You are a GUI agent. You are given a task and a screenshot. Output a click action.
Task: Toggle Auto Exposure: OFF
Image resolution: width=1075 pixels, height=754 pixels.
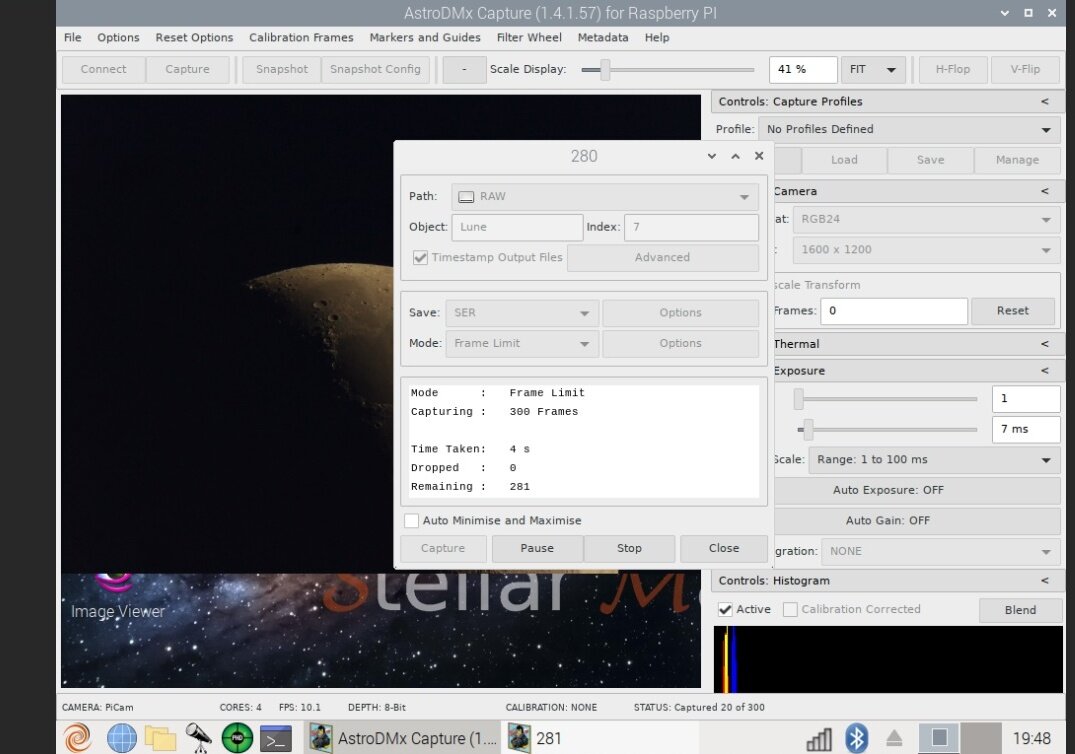(x=888, y=490)
